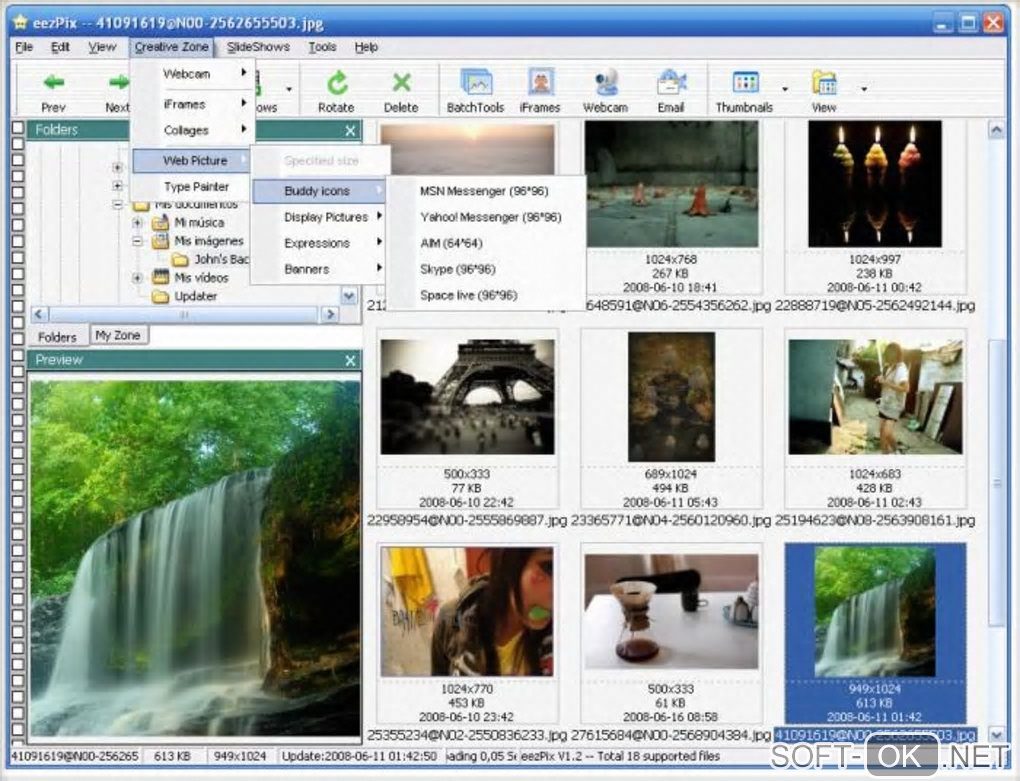Click the Prev green arrow icon

coord(54,83)
